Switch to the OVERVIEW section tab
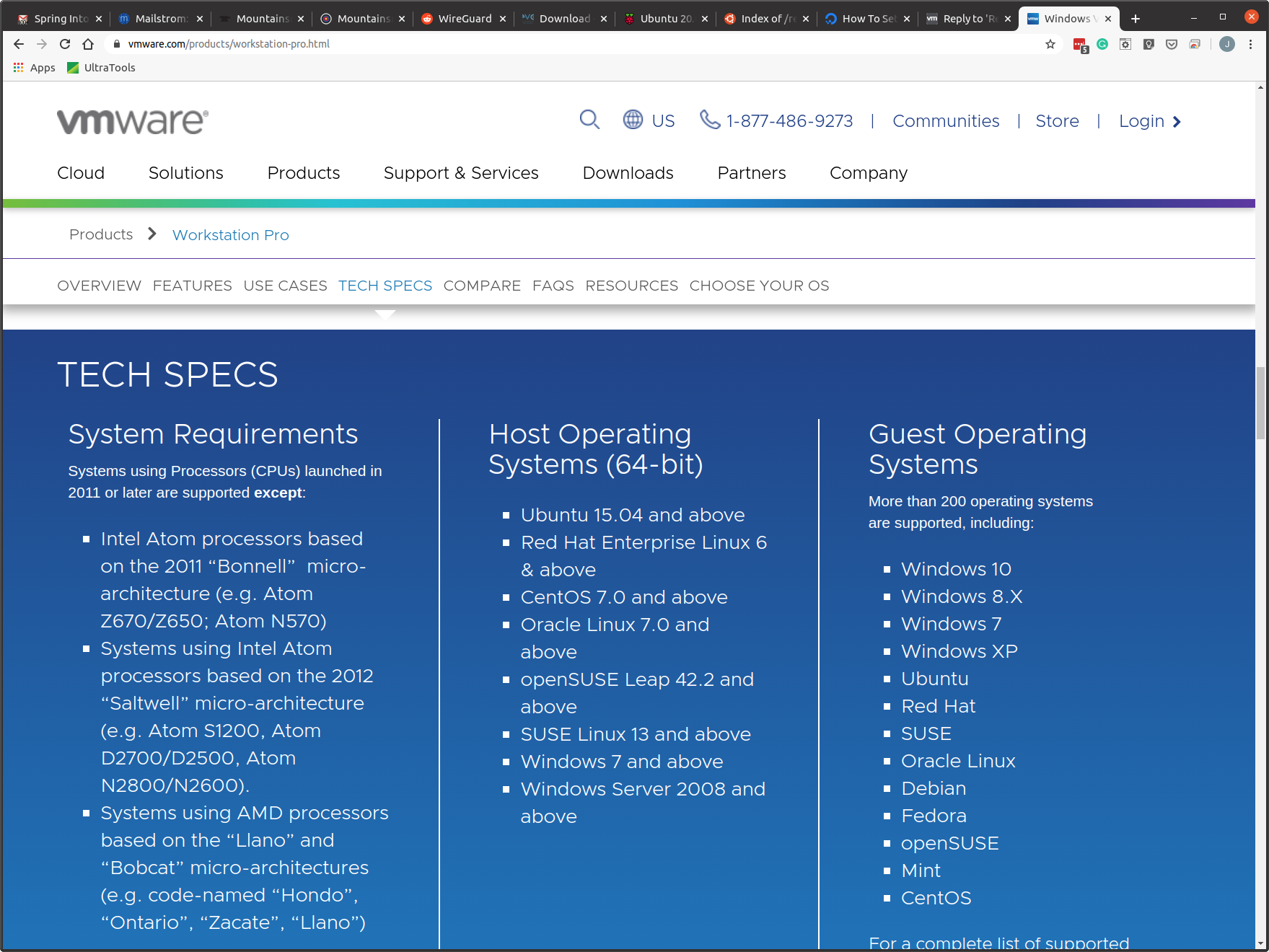The height and width of the screenshot is (952, 1269). tap(100, 286)
